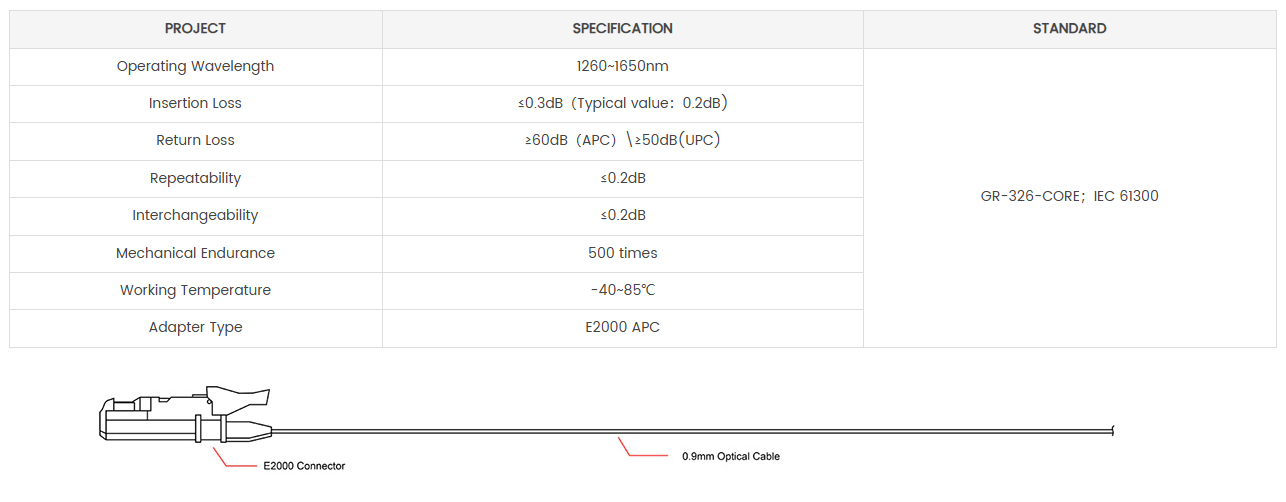The height and width of the screenshot is (502, 1286).
Task: Click the PROJECT column header
Action: pos(196,29)
